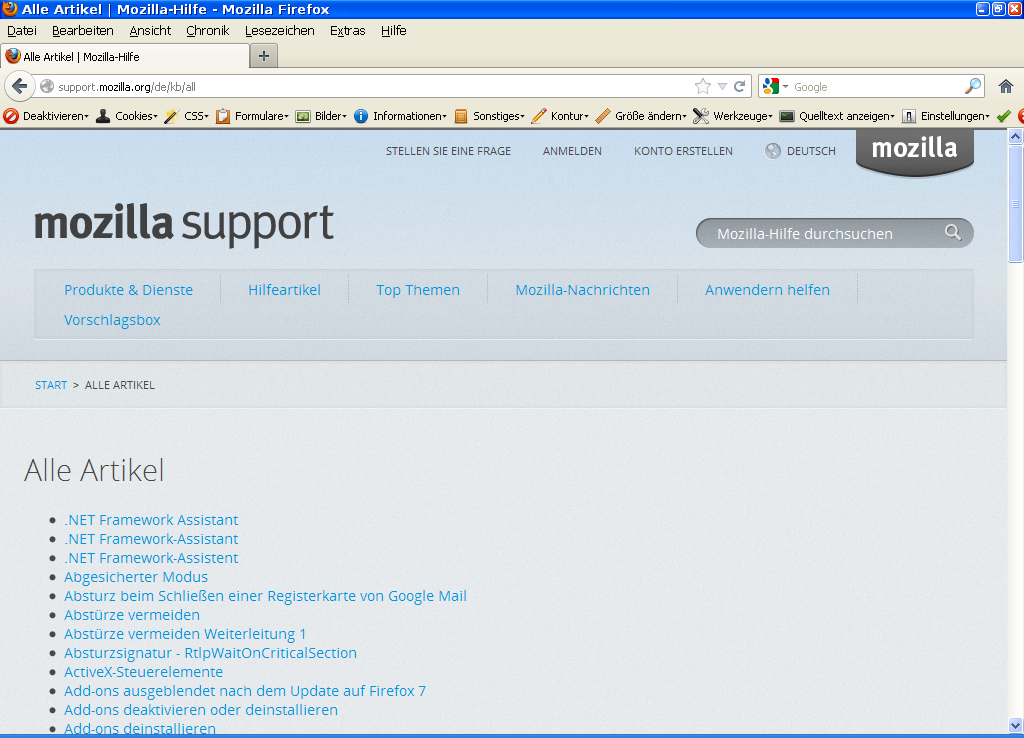The width and height of the screenshot is (1024, 738).
Task: Open the Einstellungen toolbar menu
Action: [946, 116]
